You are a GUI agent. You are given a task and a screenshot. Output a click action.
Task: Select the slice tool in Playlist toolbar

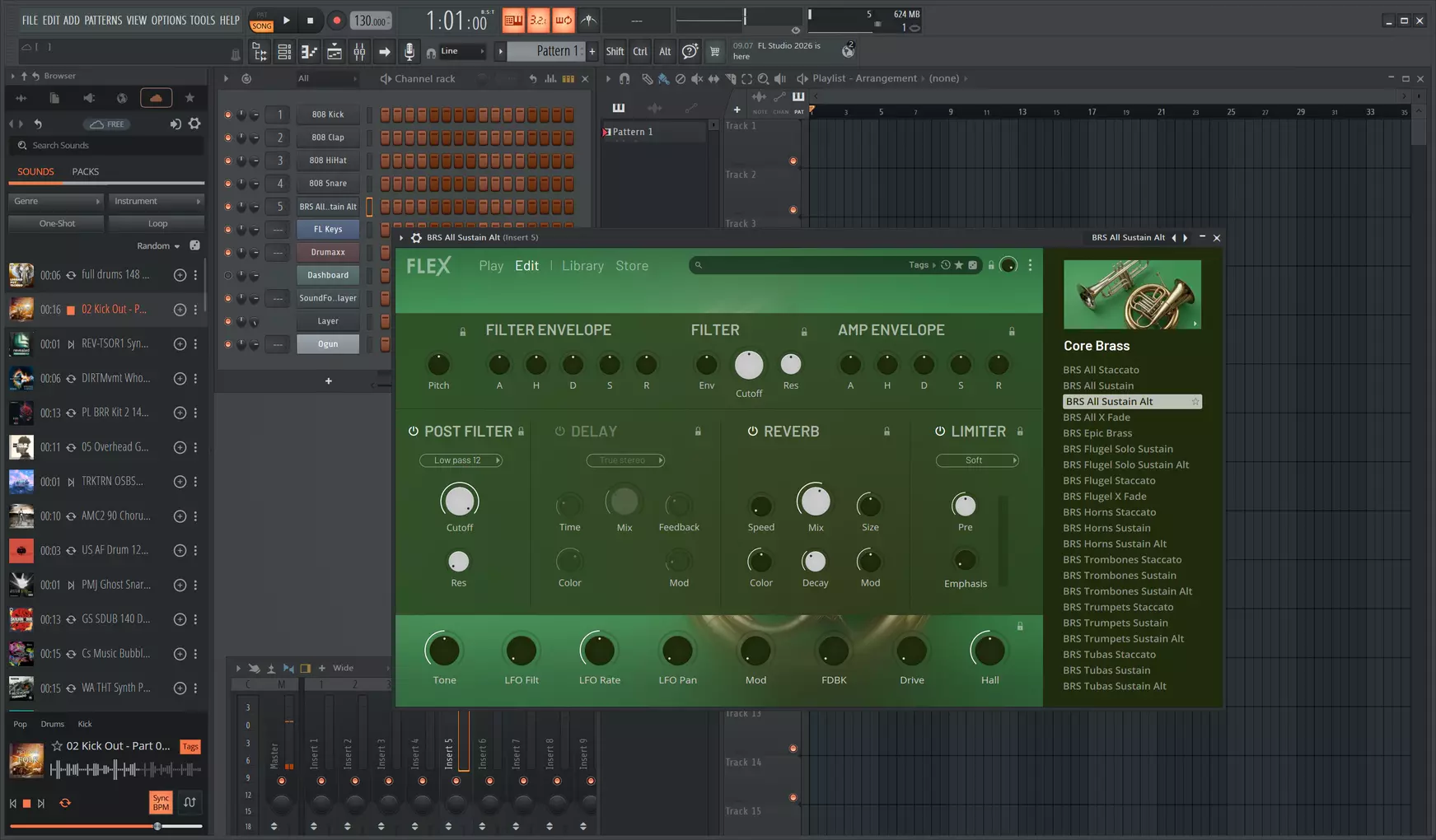pos(730,79)
